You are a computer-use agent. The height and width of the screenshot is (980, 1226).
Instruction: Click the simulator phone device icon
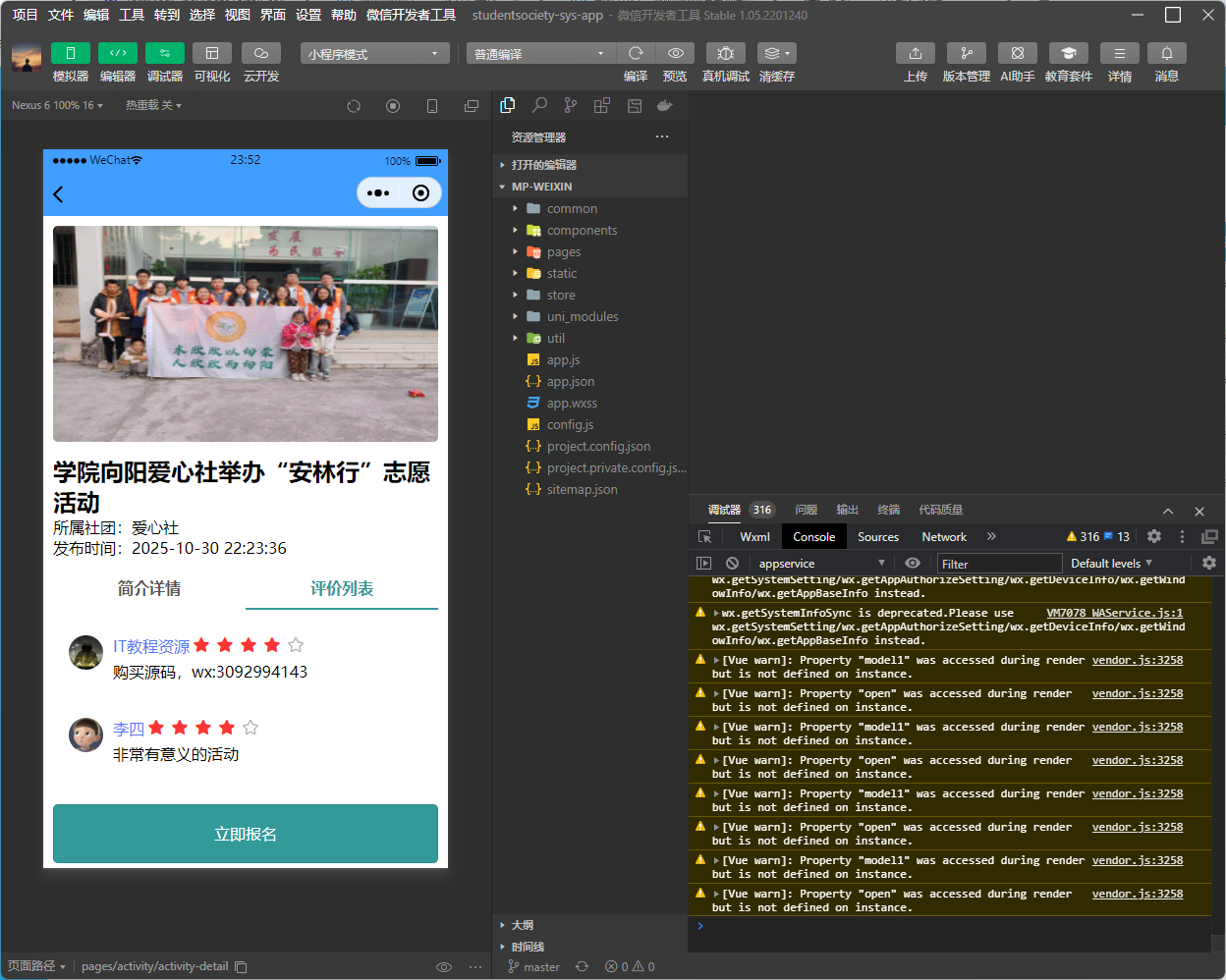432,106
